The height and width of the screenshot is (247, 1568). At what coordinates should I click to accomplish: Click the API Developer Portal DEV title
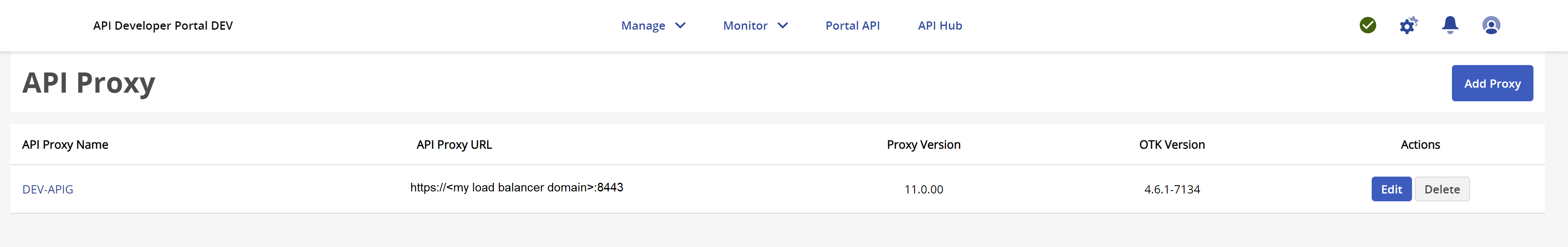click(x=163, y=26)
